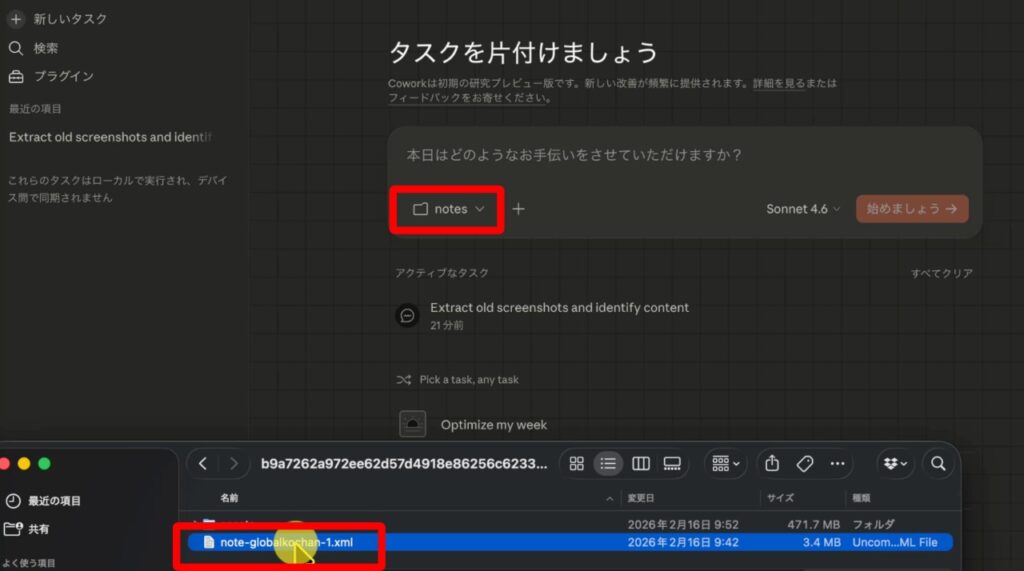Click the 471.7 MB folder size cell
Viewport: 1024px width, 571px height.
[813, 525]
